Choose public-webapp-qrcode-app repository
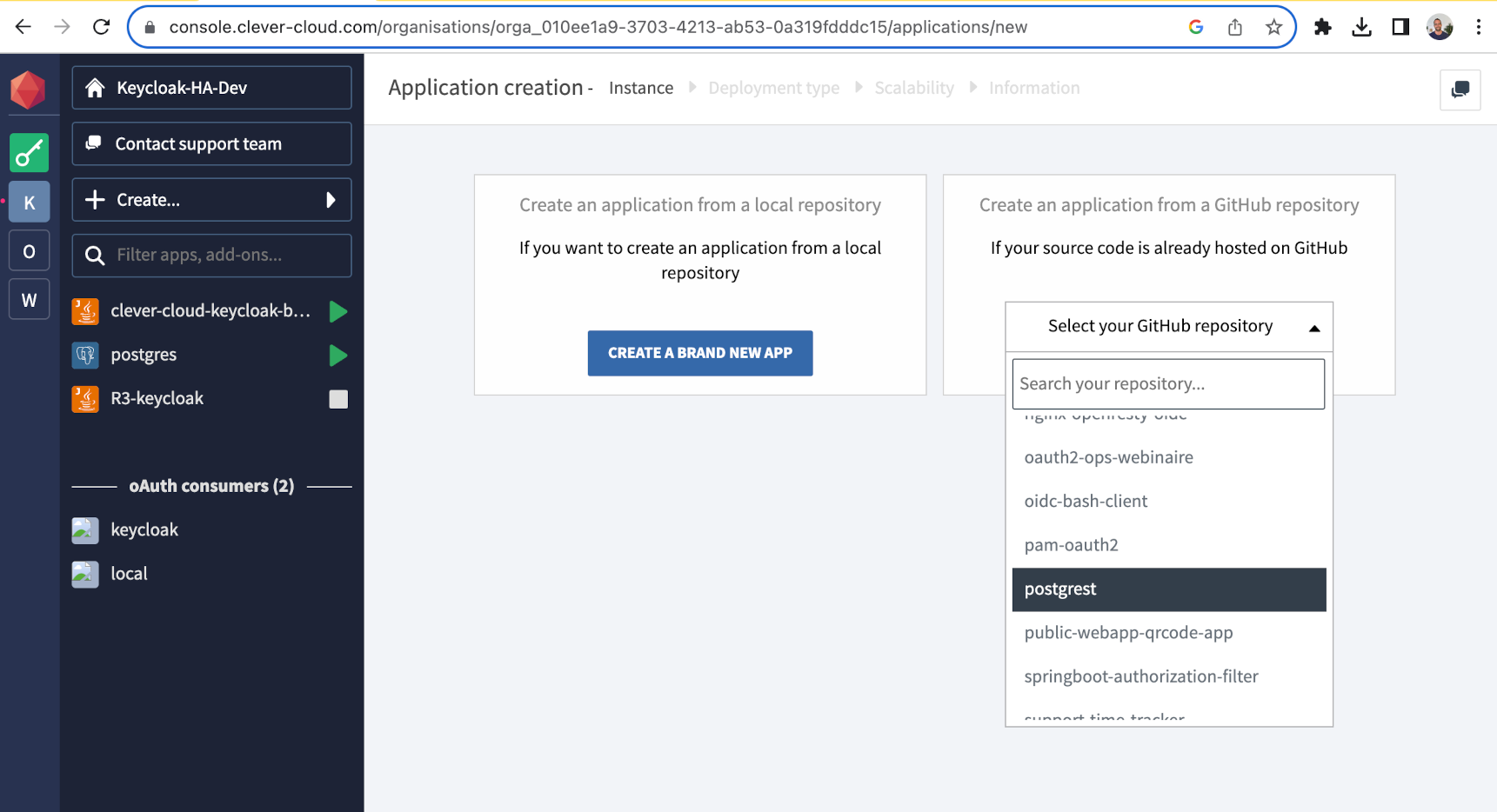1497x812 pixels. click(1169, 633)
